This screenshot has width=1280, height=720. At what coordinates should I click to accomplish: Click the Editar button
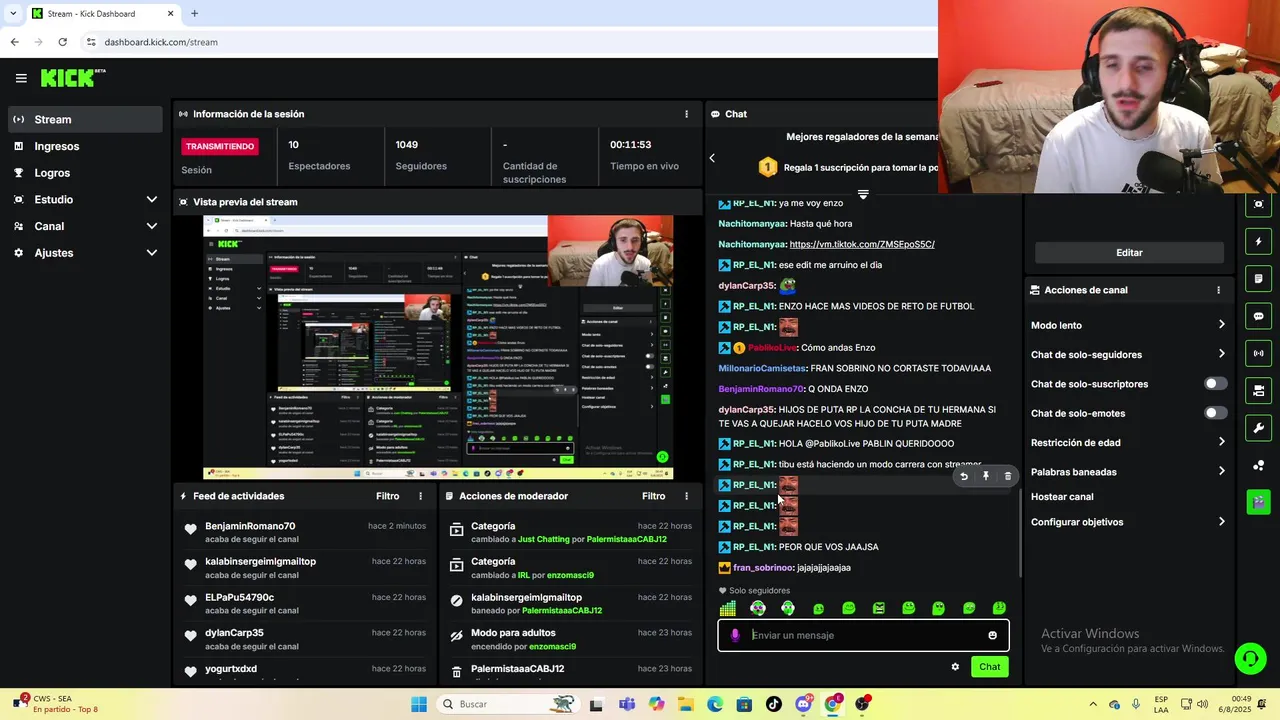tap(1129, 253)
